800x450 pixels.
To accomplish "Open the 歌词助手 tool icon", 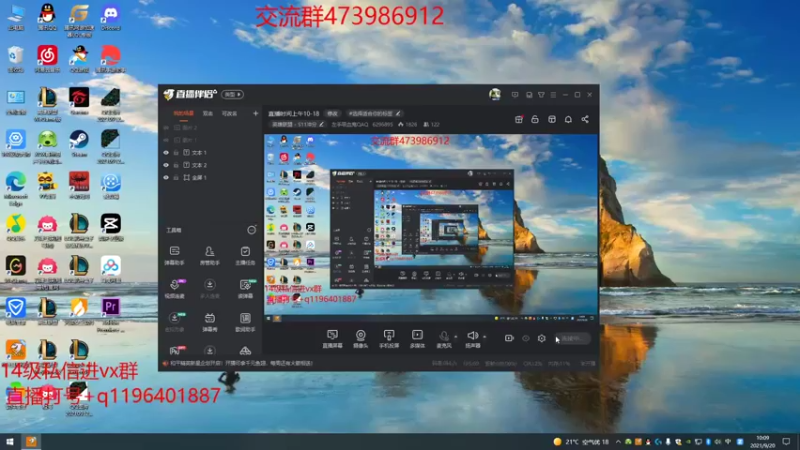I will tap(245, 322).
